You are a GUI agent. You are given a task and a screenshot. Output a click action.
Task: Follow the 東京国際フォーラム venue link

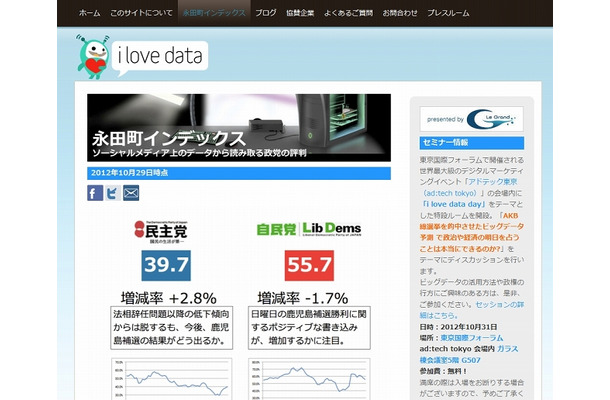coord(472,338)
